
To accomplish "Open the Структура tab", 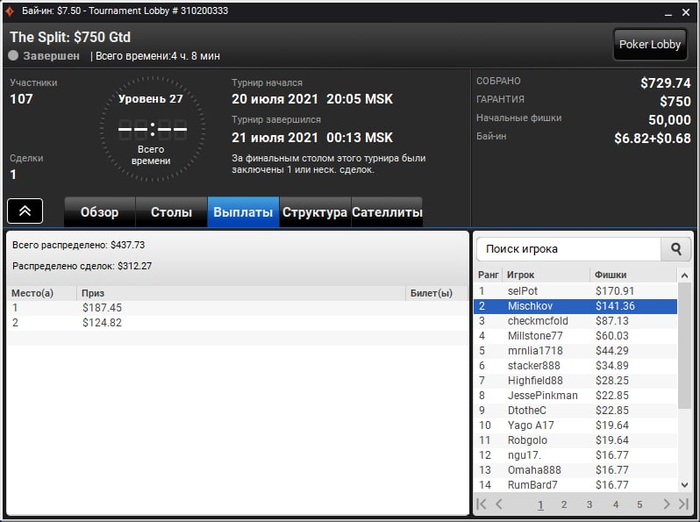I will [315, 212].
